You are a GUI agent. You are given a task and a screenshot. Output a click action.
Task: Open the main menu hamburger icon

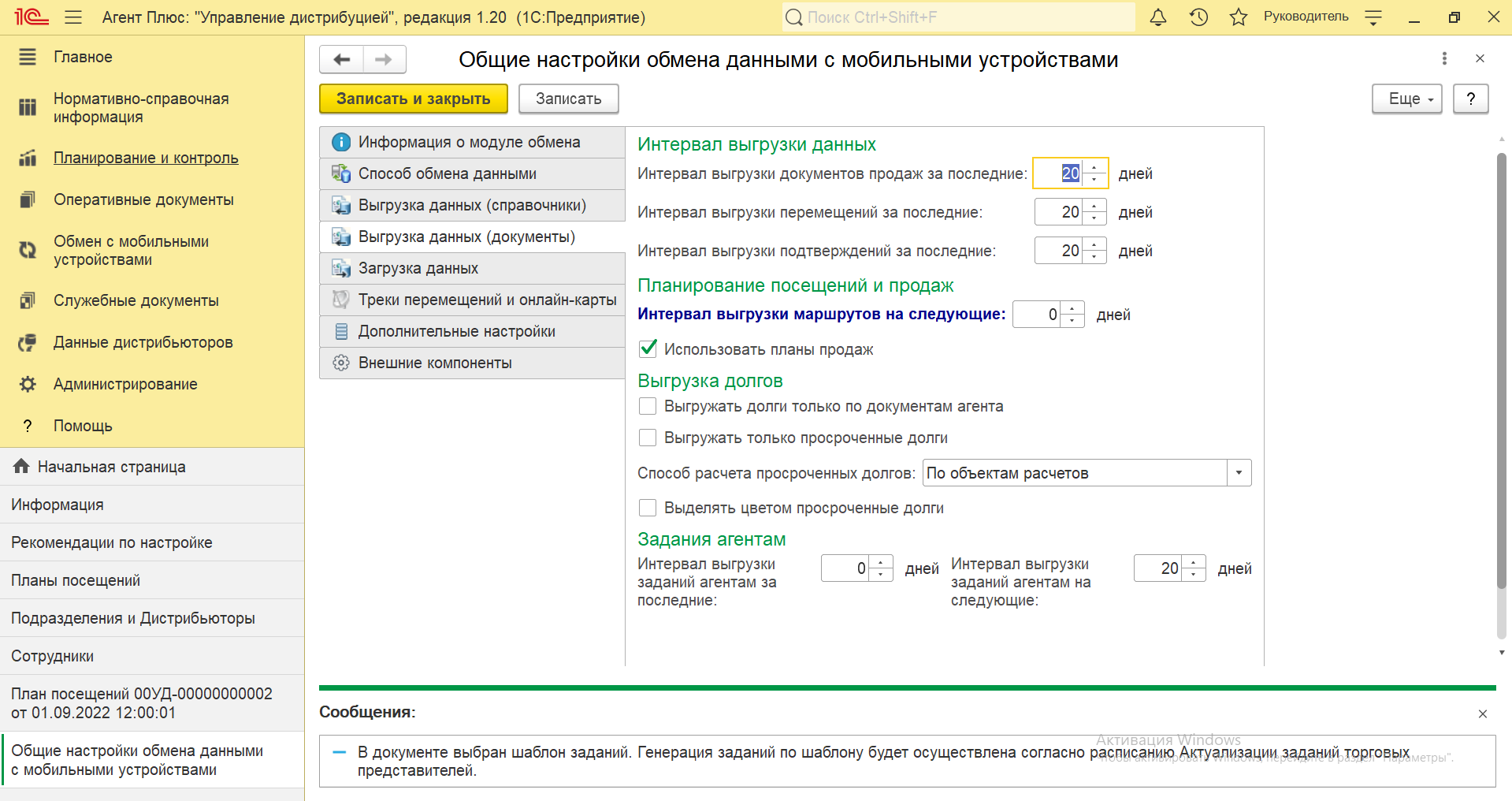pyautogui.click(x=73, y=17)
